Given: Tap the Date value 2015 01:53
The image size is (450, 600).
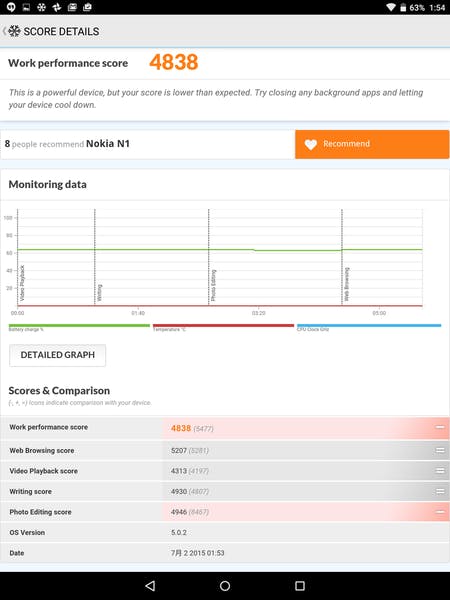Looking at the screenshot, I should [197, 553].
